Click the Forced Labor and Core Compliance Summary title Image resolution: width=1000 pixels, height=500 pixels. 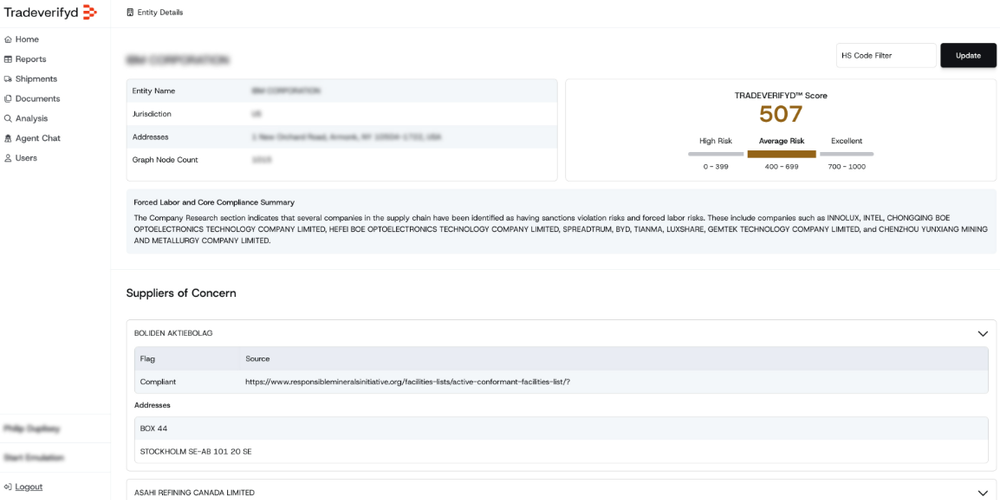click(214, 202)
